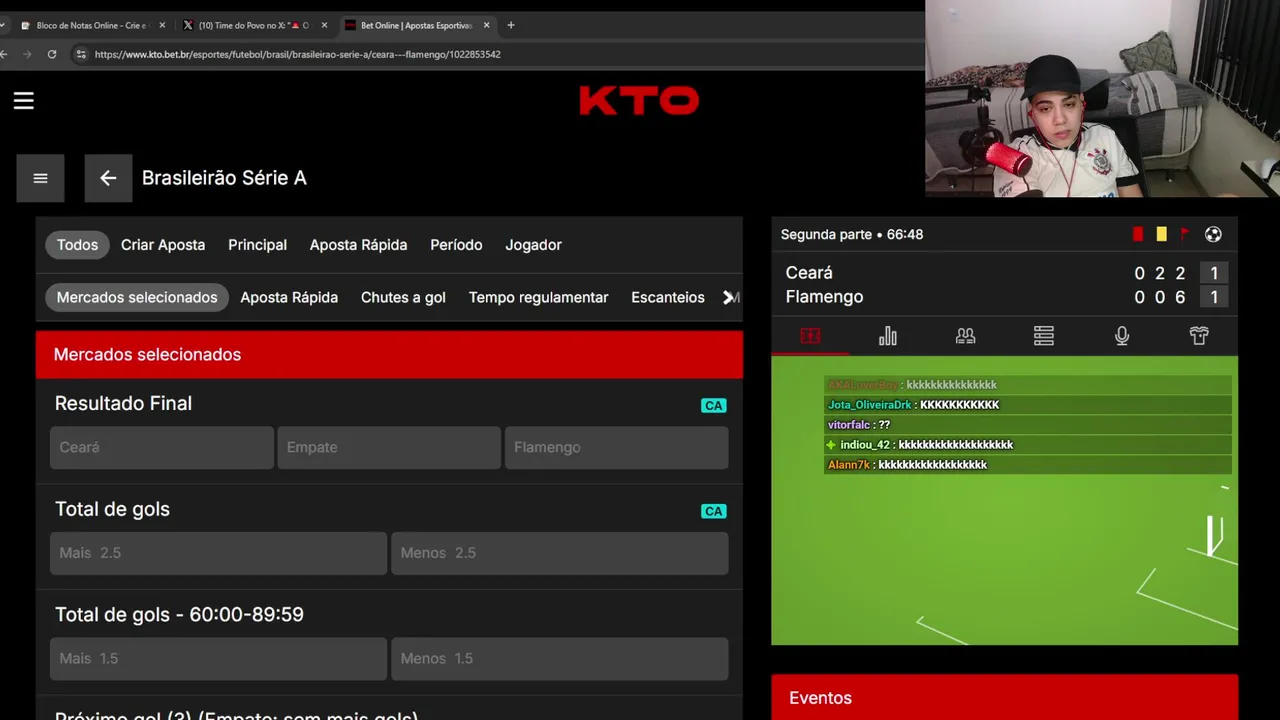Select the Jogador tab
Screen dimensions: 1280x720
(x=533, y=245)
